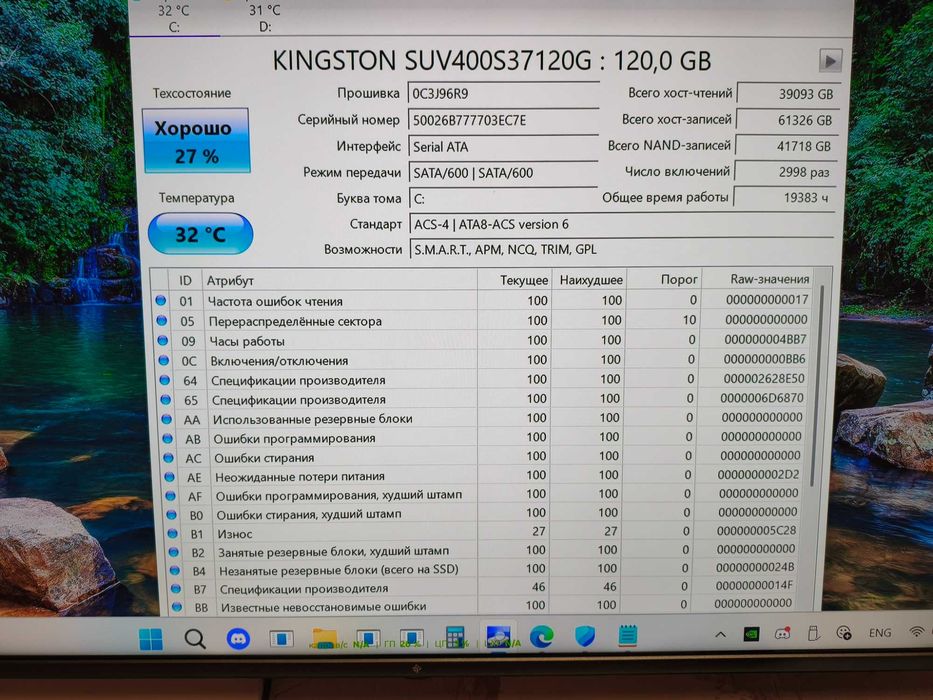The image size is (933, 700).
Task: Click the USB safely remove hardware tray icon
Action: pyautogui.click(x=813, y=633)
